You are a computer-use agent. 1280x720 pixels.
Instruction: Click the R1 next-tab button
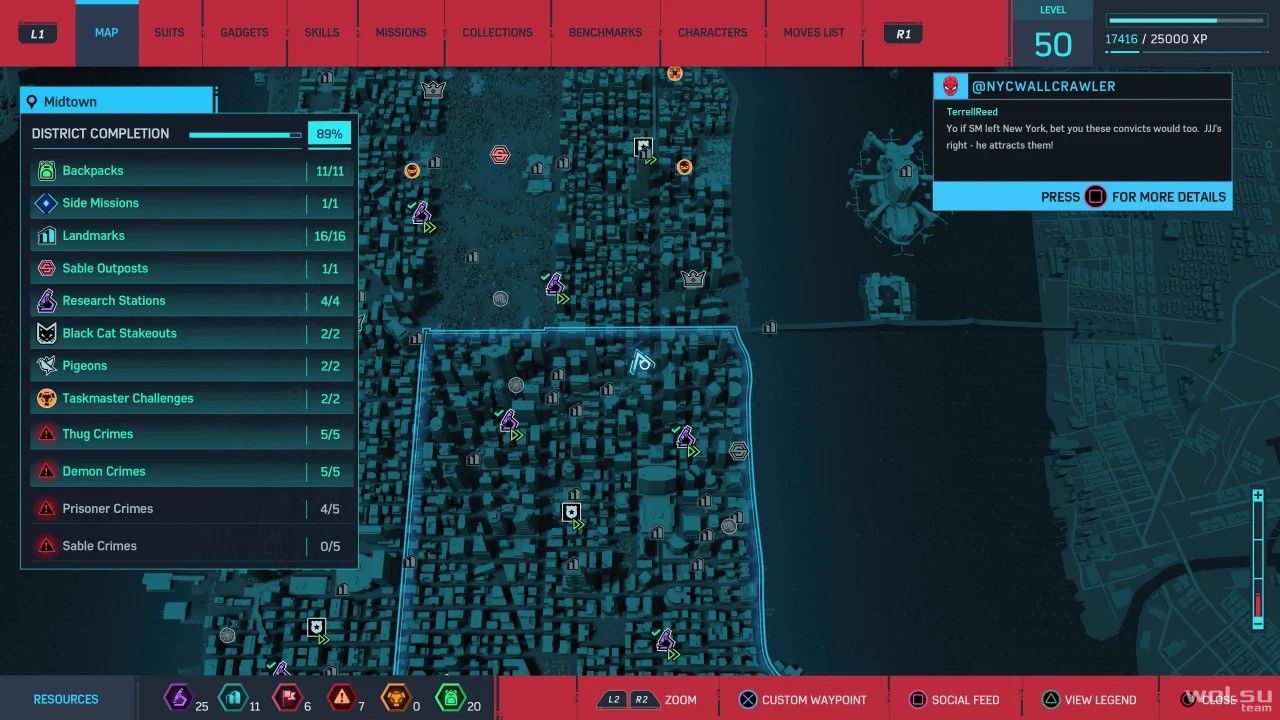pyautogui.click(x=904, y=33)
